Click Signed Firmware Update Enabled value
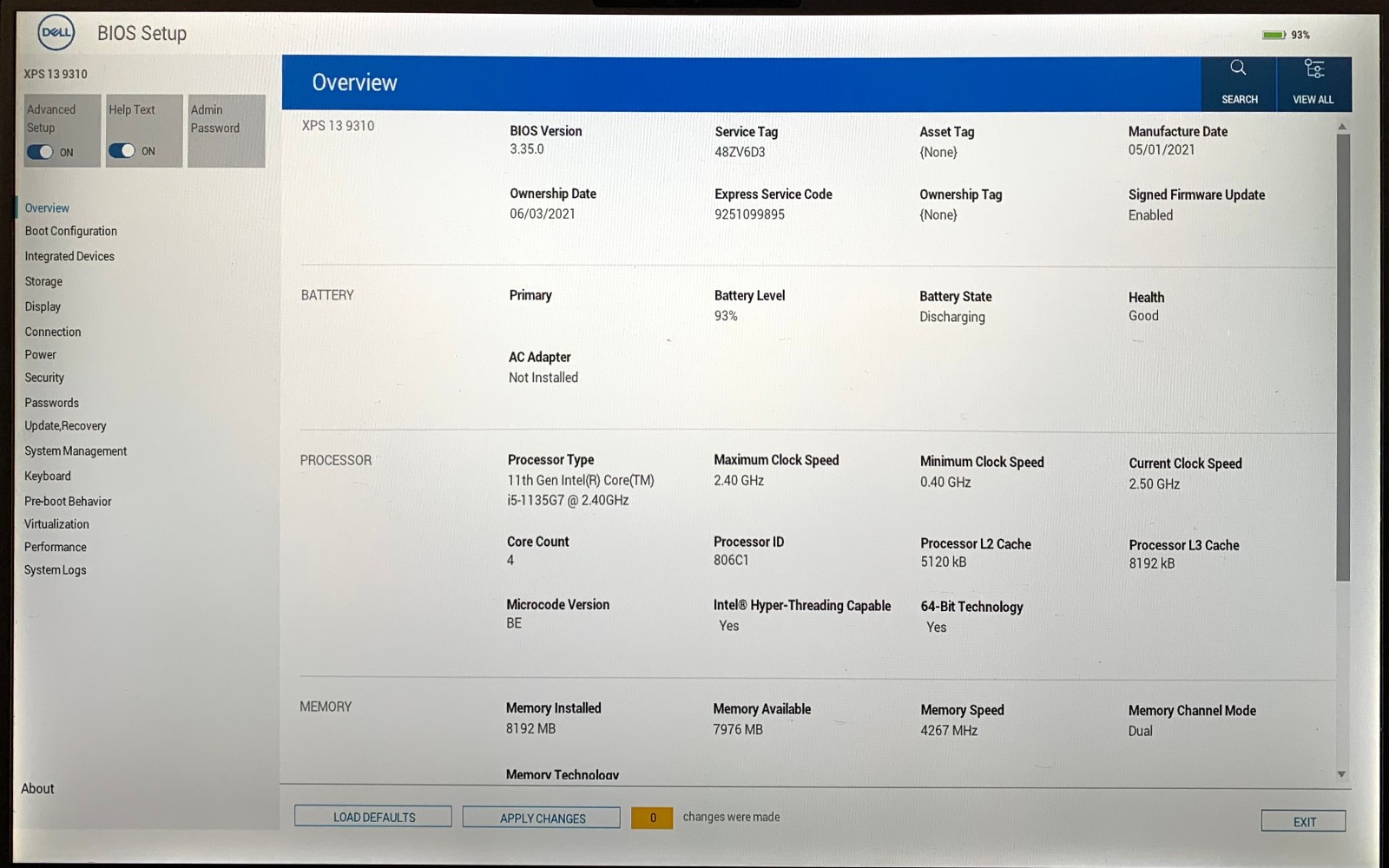 click(1150, 215)
